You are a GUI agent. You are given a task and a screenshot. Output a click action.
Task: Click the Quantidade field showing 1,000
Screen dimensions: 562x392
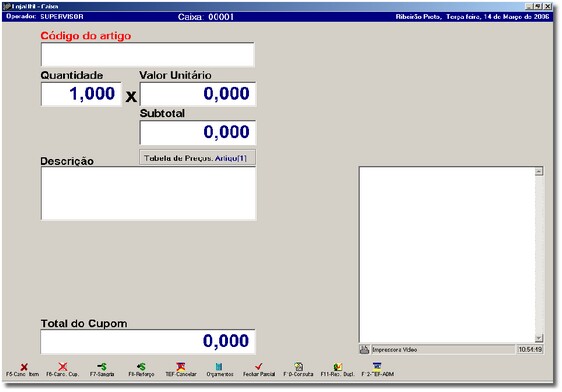(x=81, y=94)
